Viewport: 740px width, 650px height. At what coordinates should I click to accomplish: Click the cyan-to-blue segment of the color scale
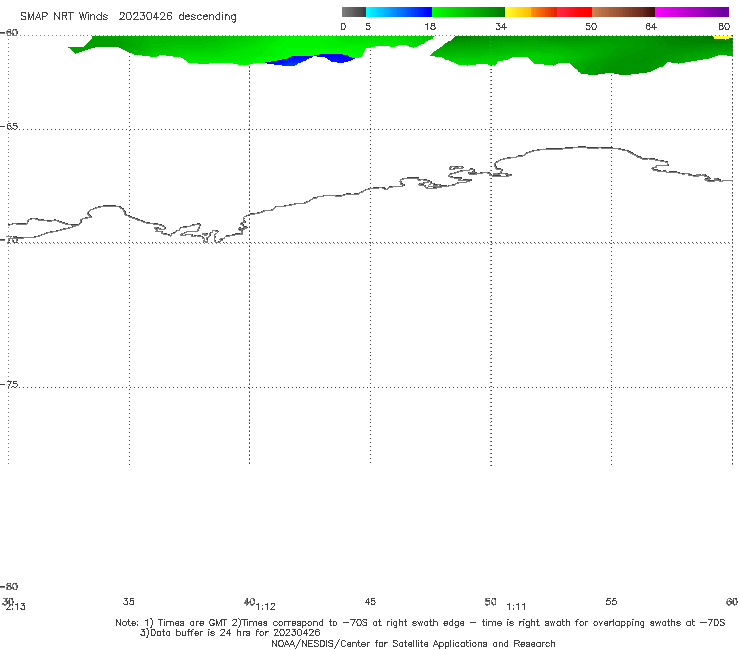pos(399,12)
